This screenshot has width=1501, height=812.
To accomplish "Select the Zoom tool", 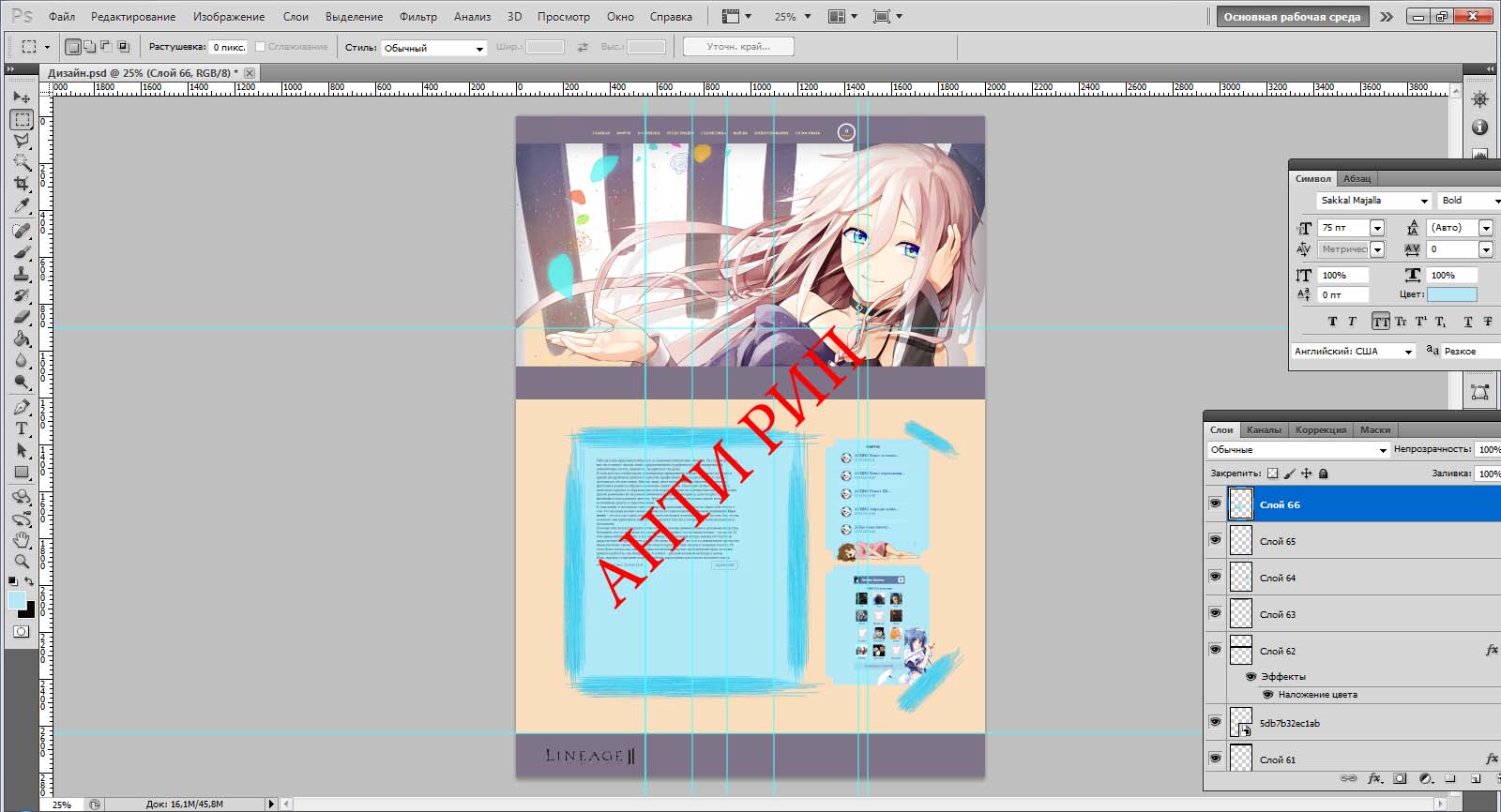I will [x=22, y=562].
